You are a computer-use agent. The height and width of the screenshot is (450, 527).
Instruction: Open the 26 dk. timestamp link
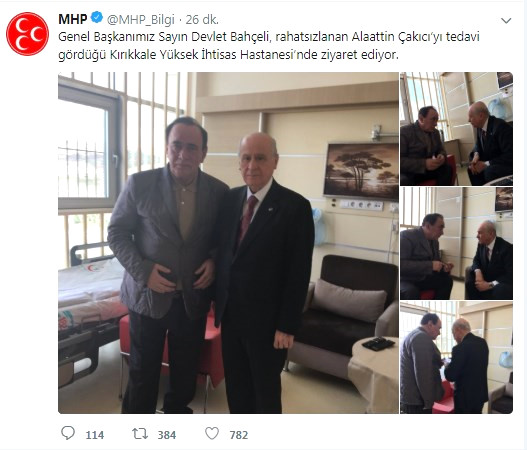202,19
